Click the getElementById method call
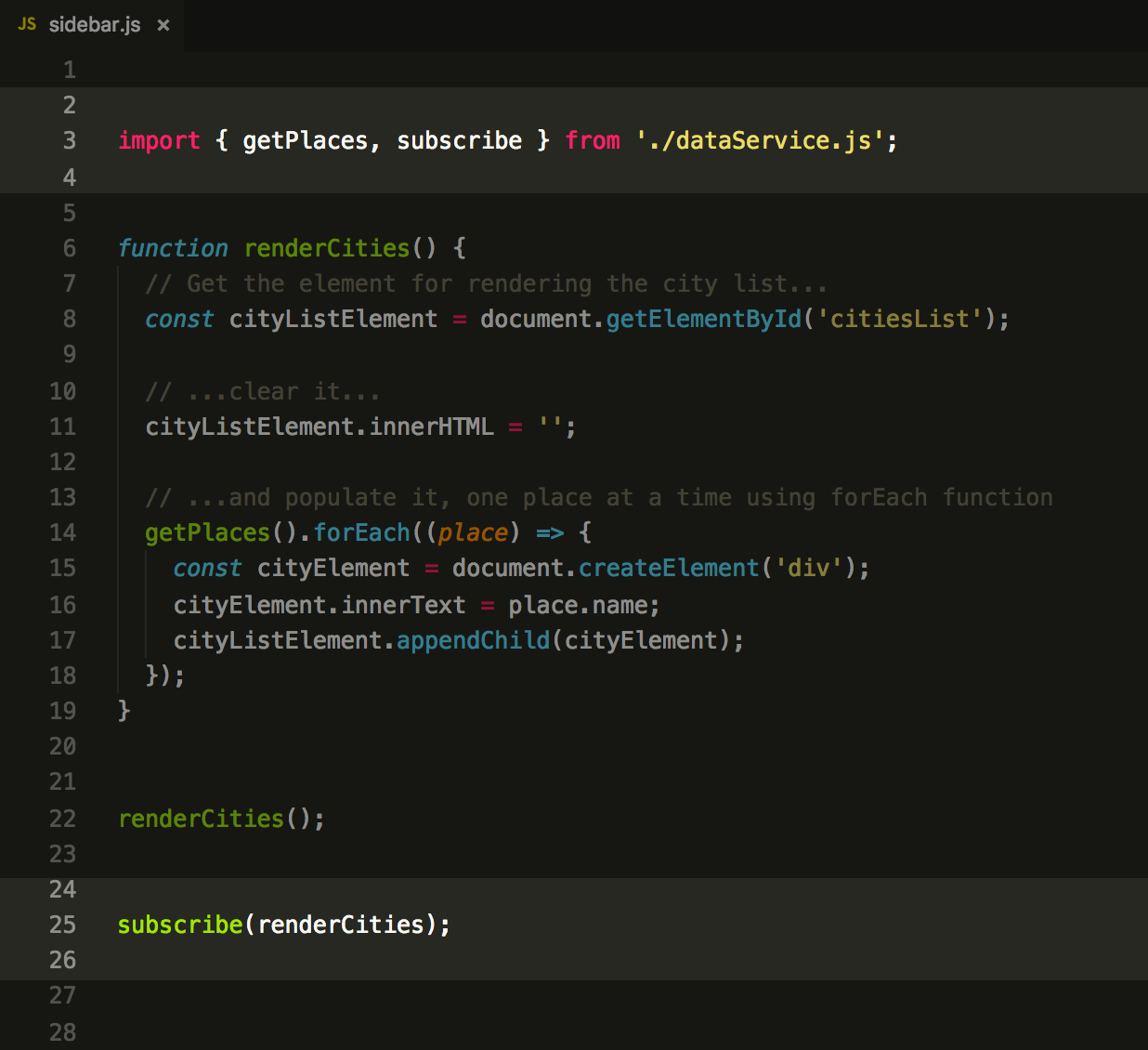Screen dimensions: 1148x1050 pos(703,319)
